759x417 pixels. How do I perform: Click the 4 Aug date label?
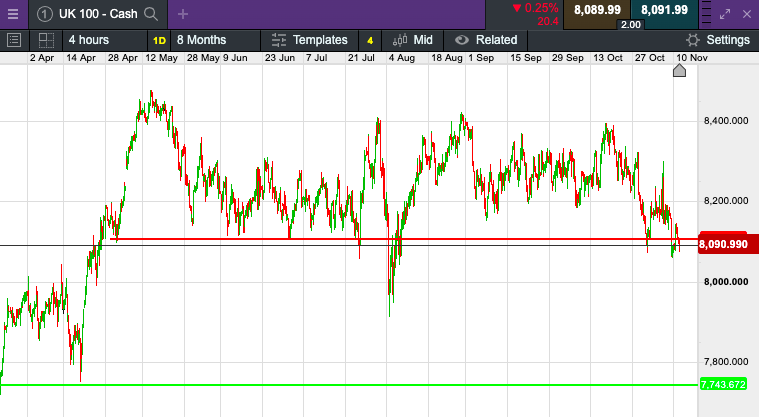[x=402, y=58]
